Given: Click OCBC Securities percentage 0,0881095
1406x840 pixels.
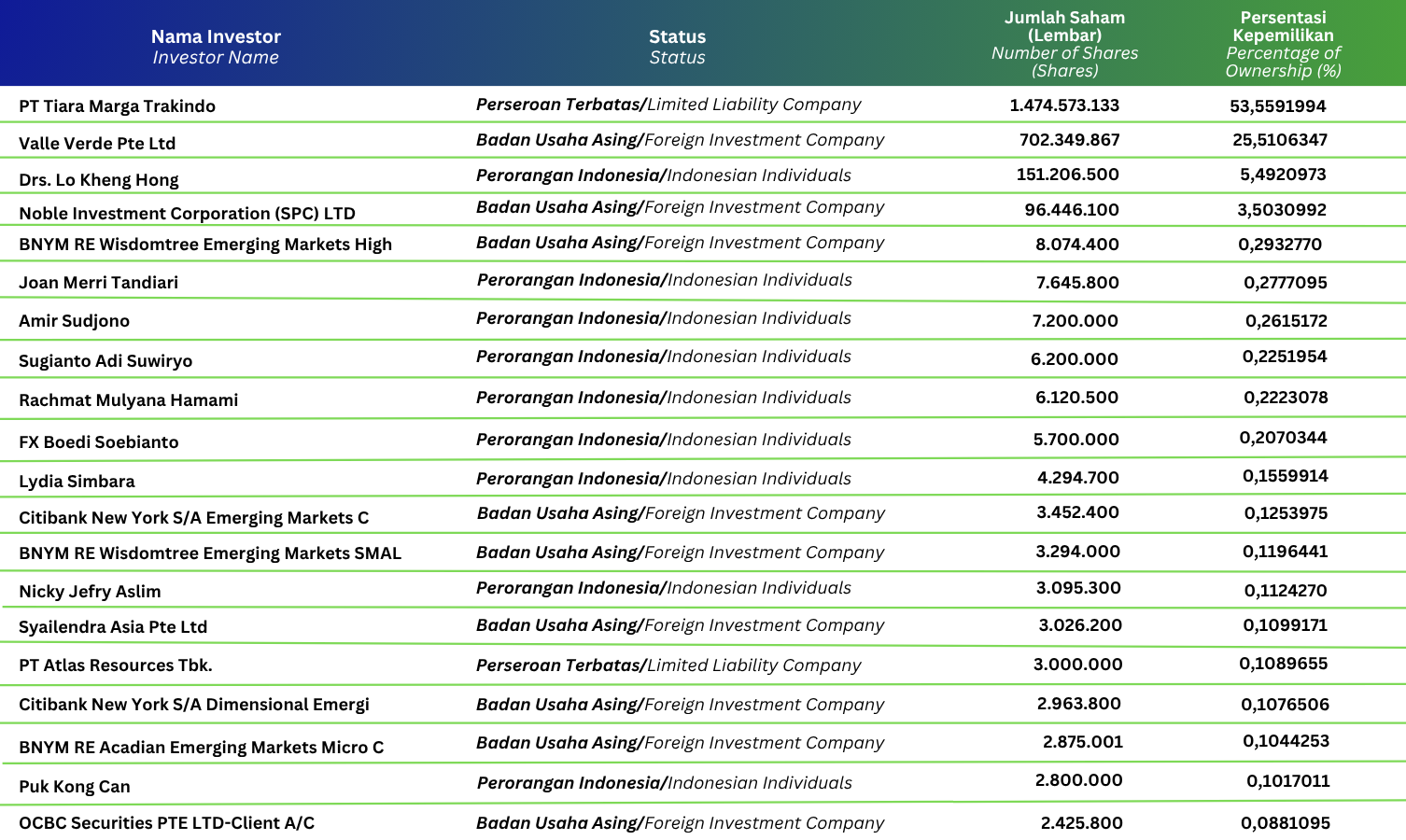Looking at the screenshot, I should [1286, 823].
